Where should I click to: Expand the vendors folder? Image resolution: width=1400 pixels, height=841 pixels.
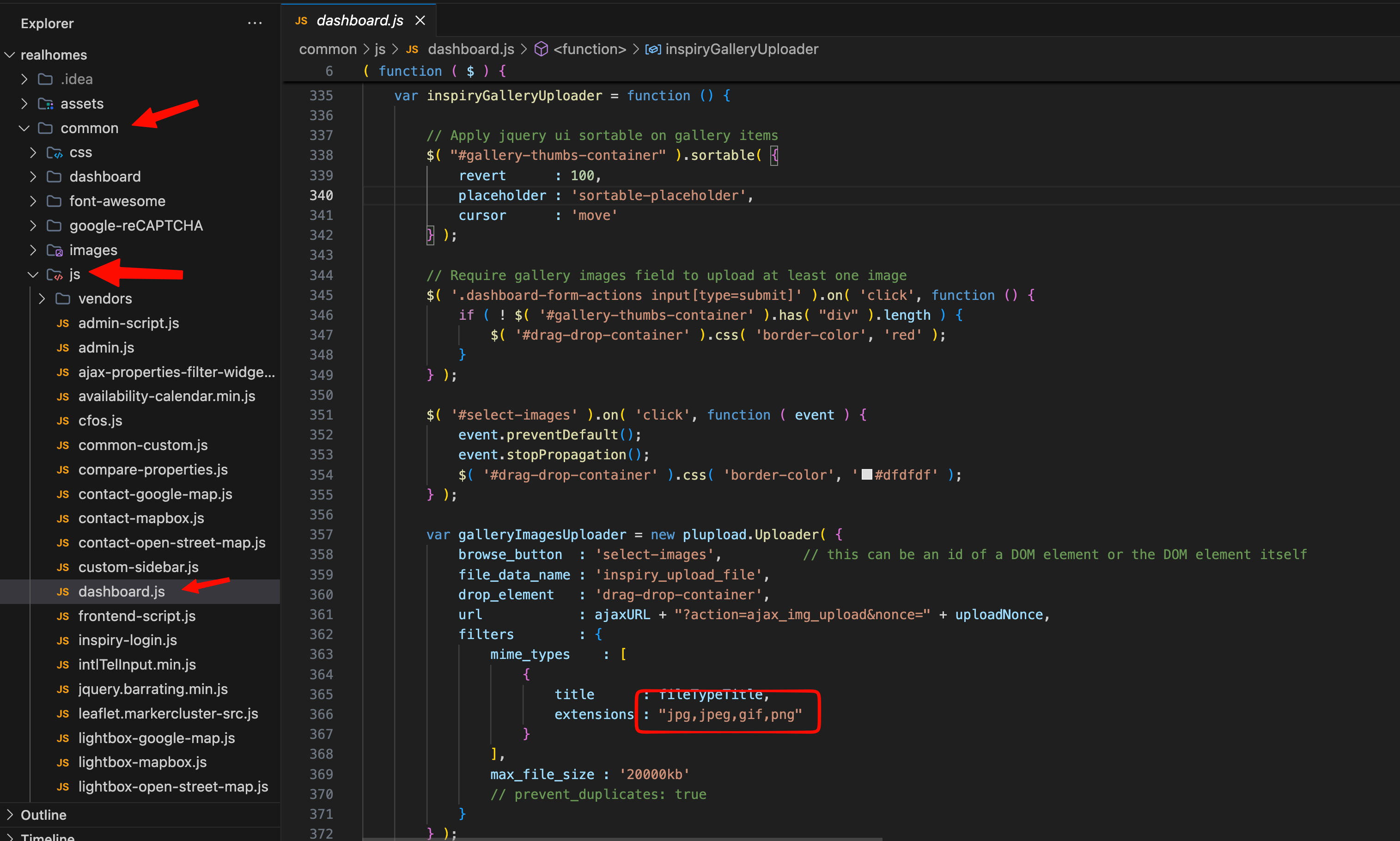click(42, 299)
